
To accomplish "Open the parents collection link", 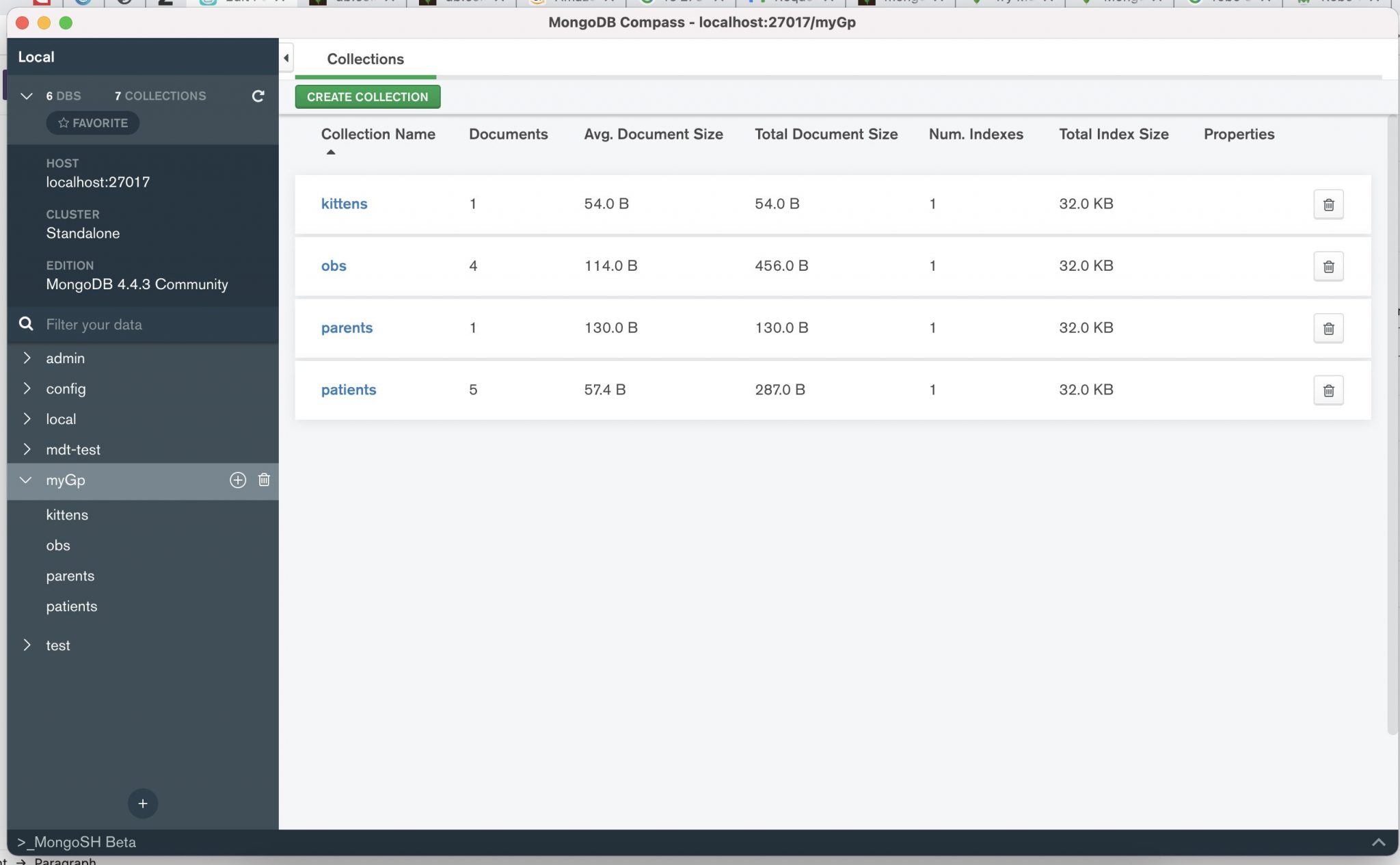I will [347, 328].
